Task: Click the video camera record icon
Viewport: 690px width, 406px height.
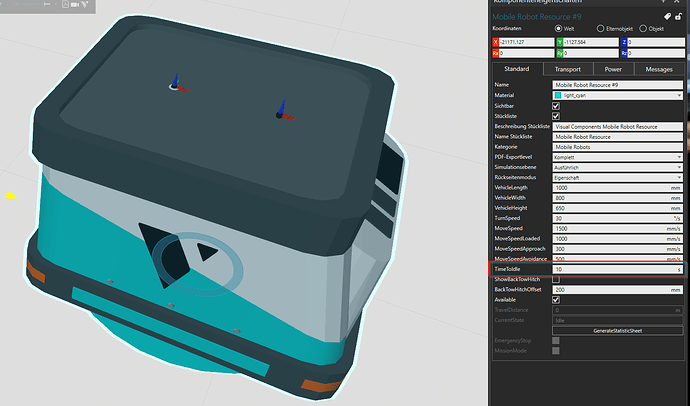Action: (x=75, y=4)
